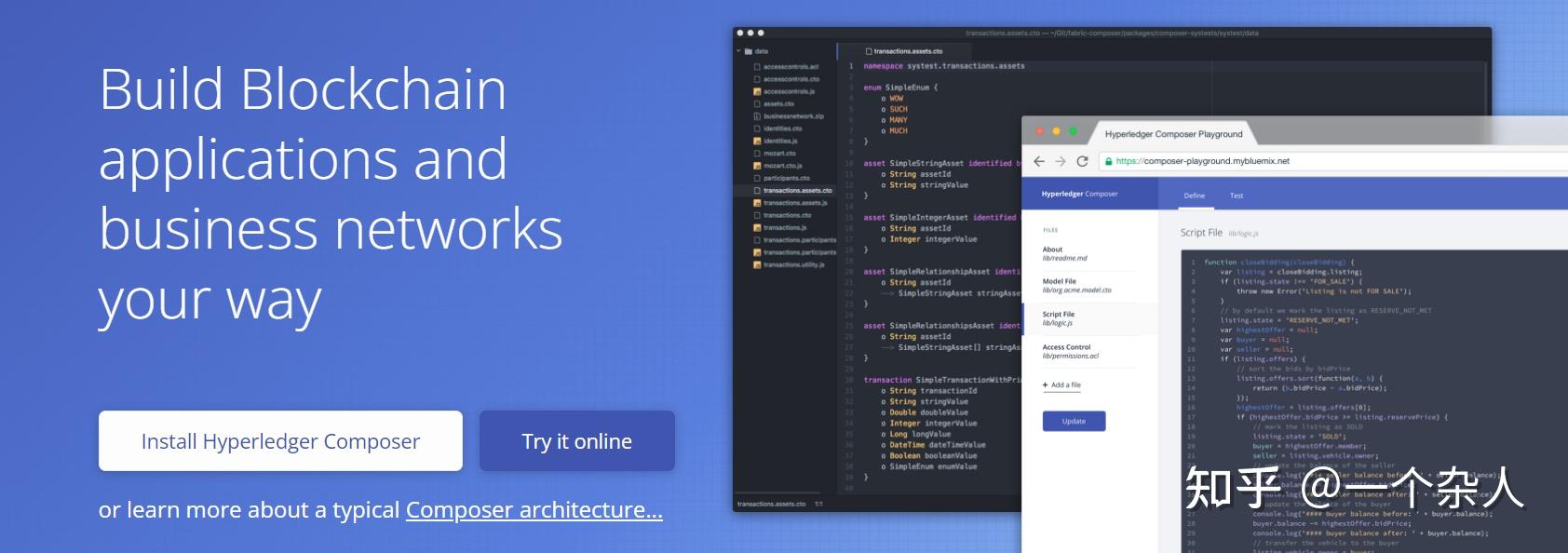
Task: Click the Install Hyperledger Composer button
Action: pos(280,440)
